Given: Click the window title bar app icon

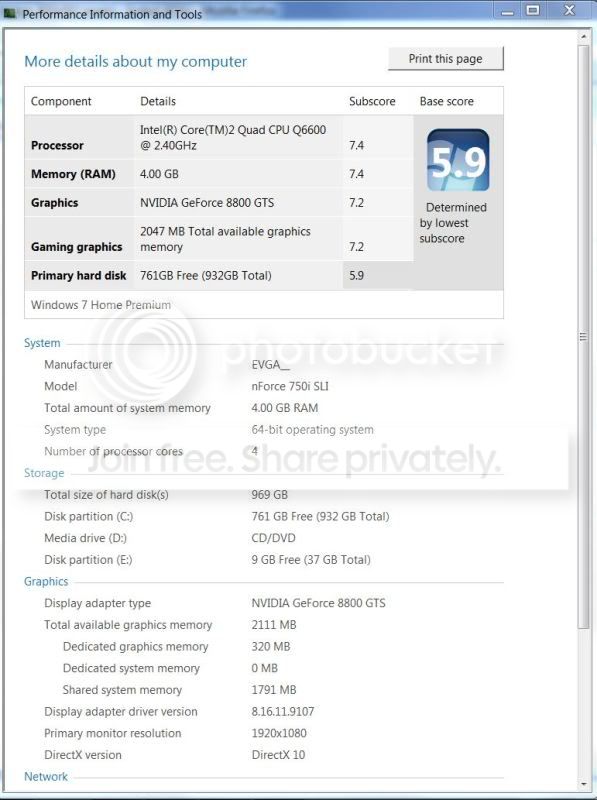Looking at the screenshot, I should click(x=9, y=14).
